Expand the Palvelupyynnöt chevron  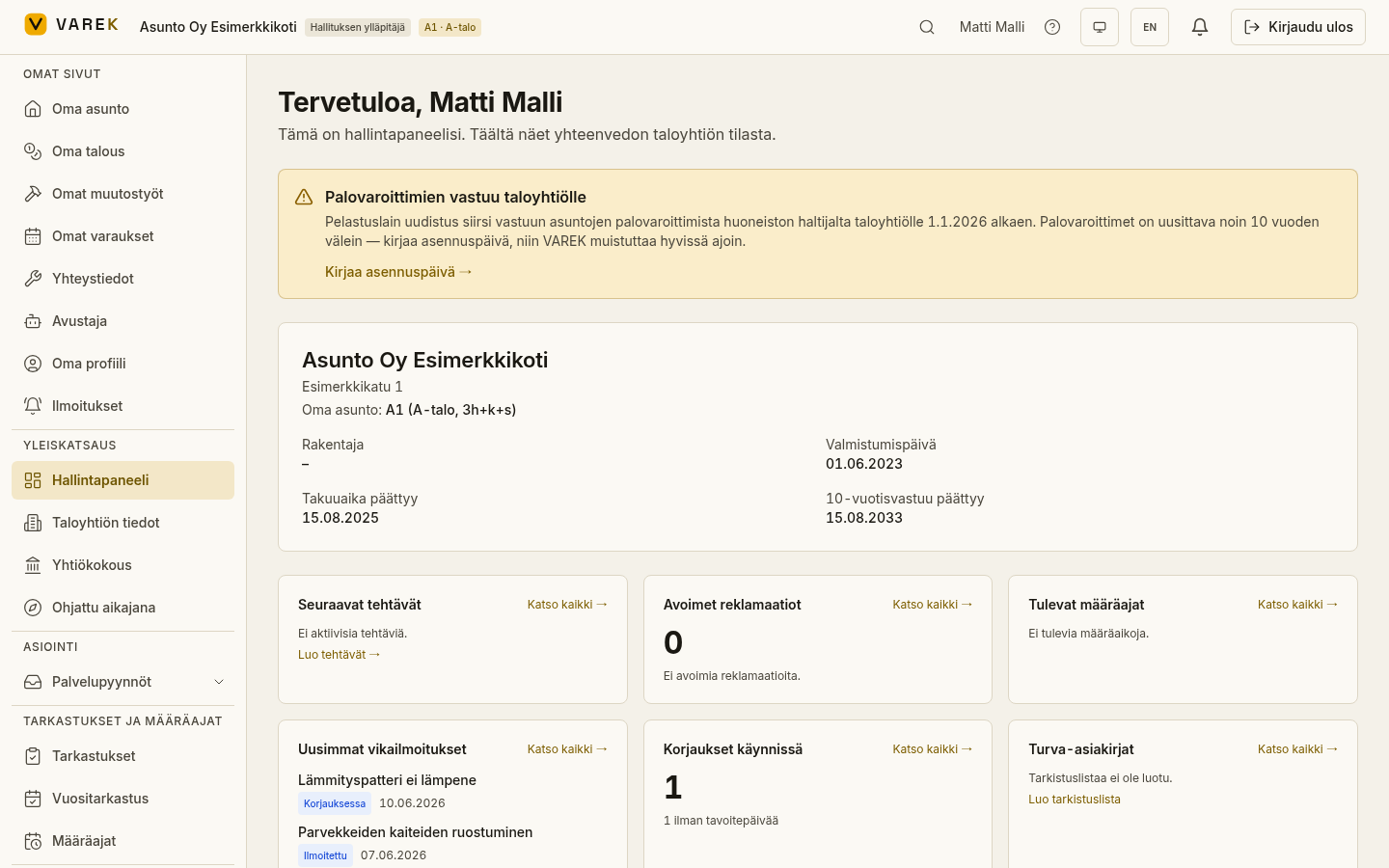pos(219,682)
